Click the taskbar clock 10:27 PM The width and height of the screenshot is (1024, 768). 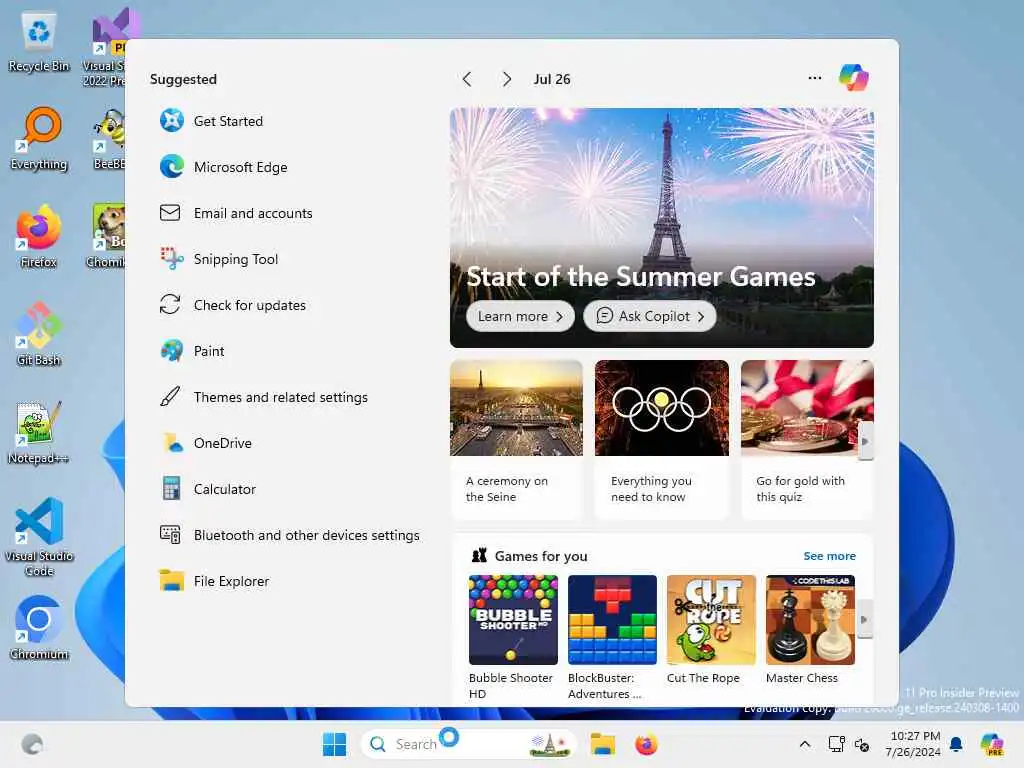[x=914, y=744]
